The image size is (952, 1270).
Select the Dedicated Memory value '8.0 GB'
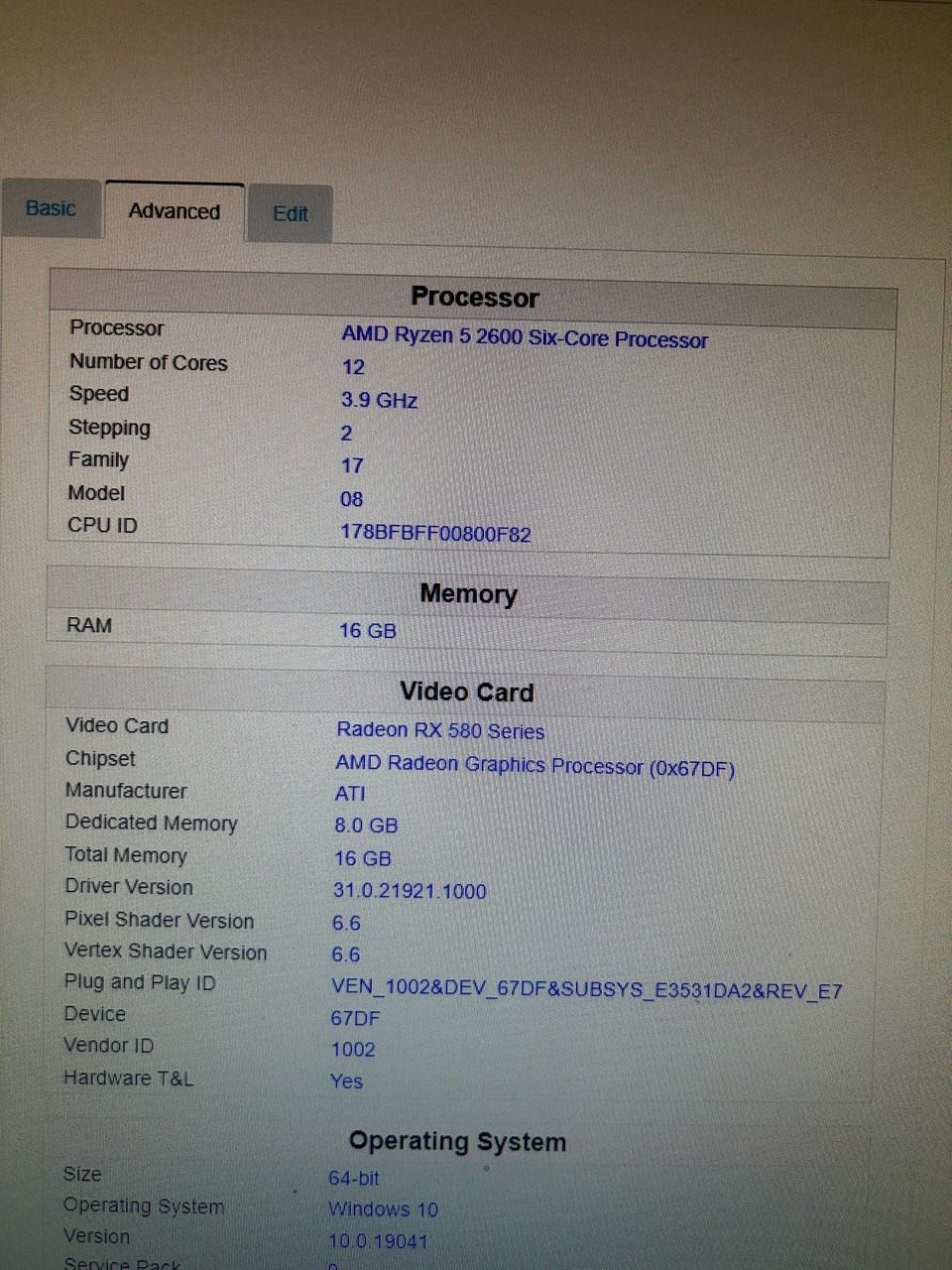pyautogui.click(x=366, y=825)
